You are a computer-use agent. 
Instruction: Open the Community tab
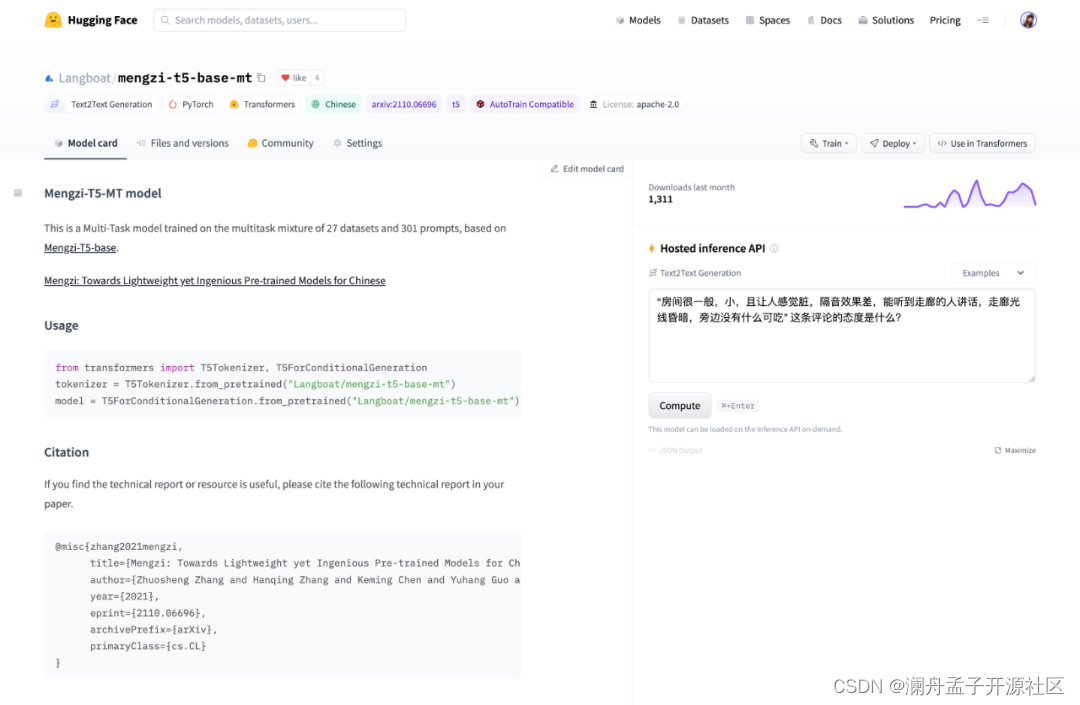[x=280, y=143]
